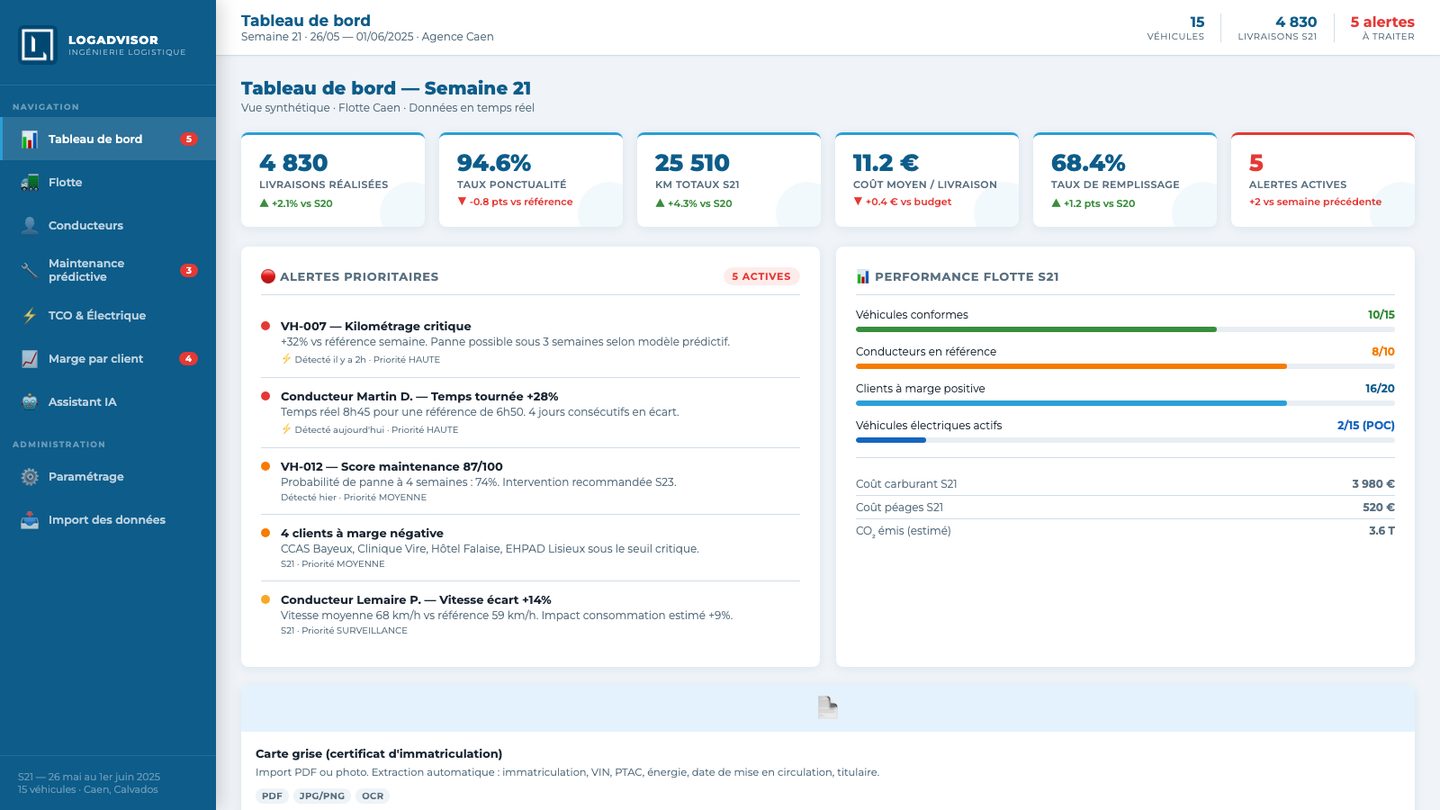Open the Flotte menu entry
The height and width of the screenshot is (810, 1440).
[x=108, y=182]
